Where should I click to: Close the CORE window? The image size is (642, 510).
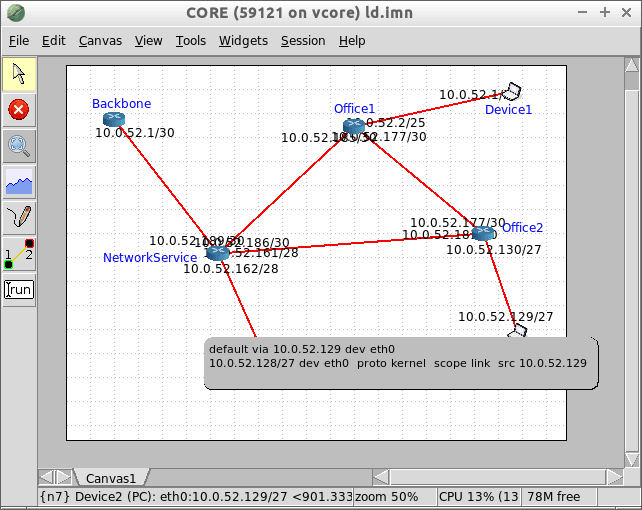pyautogui.click(x=626, y=13)
